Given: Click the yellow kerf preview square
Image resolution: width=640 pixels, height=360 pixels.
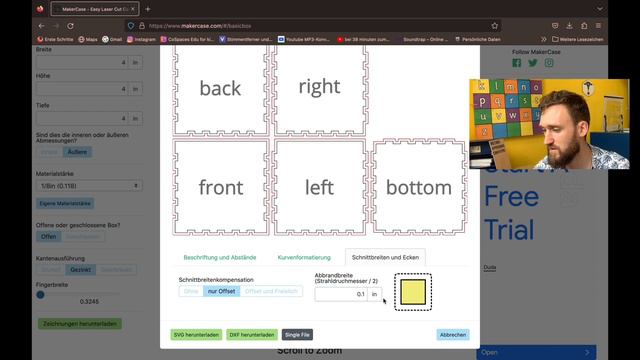Looking at the screenshot, I should pyautogui.click(x=413, y=292).
